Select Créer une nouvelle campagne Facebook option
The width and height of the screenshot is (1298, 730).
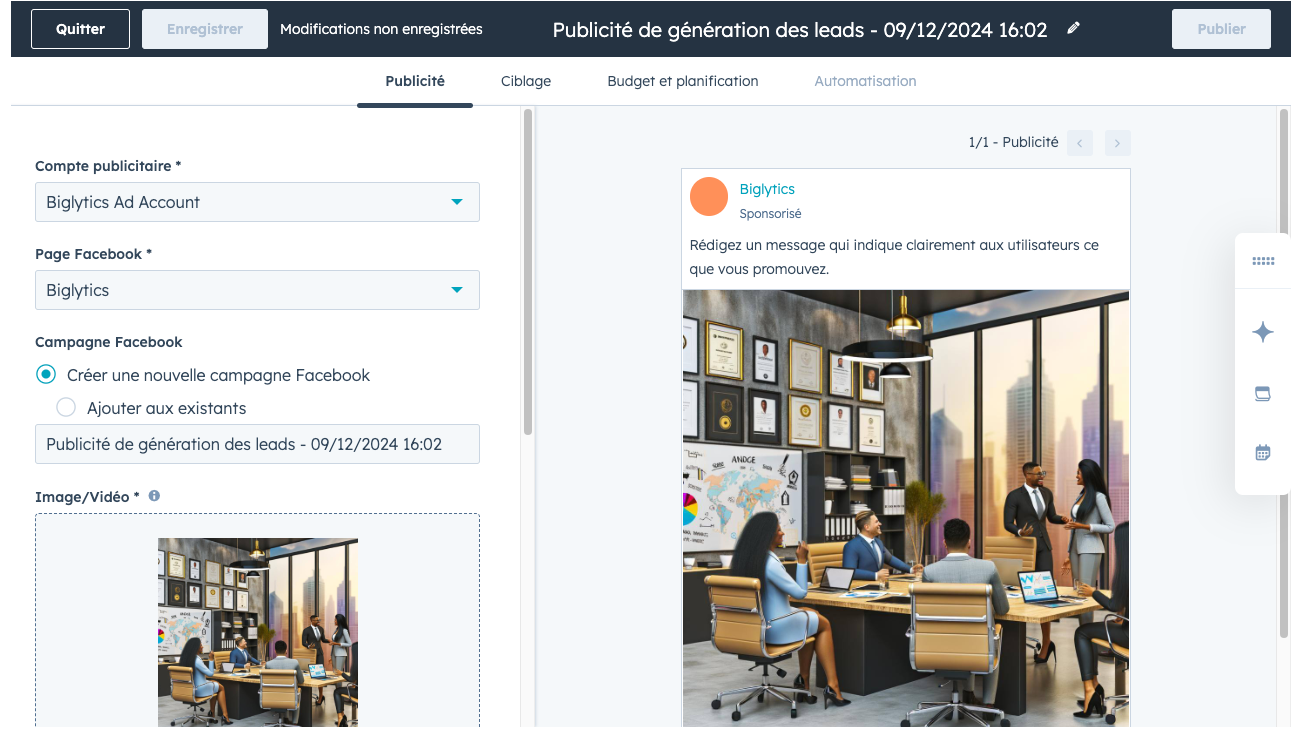coord(45,375)
